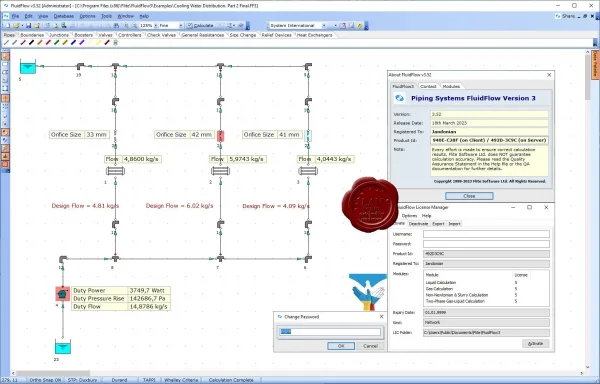This screenshot has height=384, width=600.
Task: Click the Password field in License Manager
Action: 486,244
